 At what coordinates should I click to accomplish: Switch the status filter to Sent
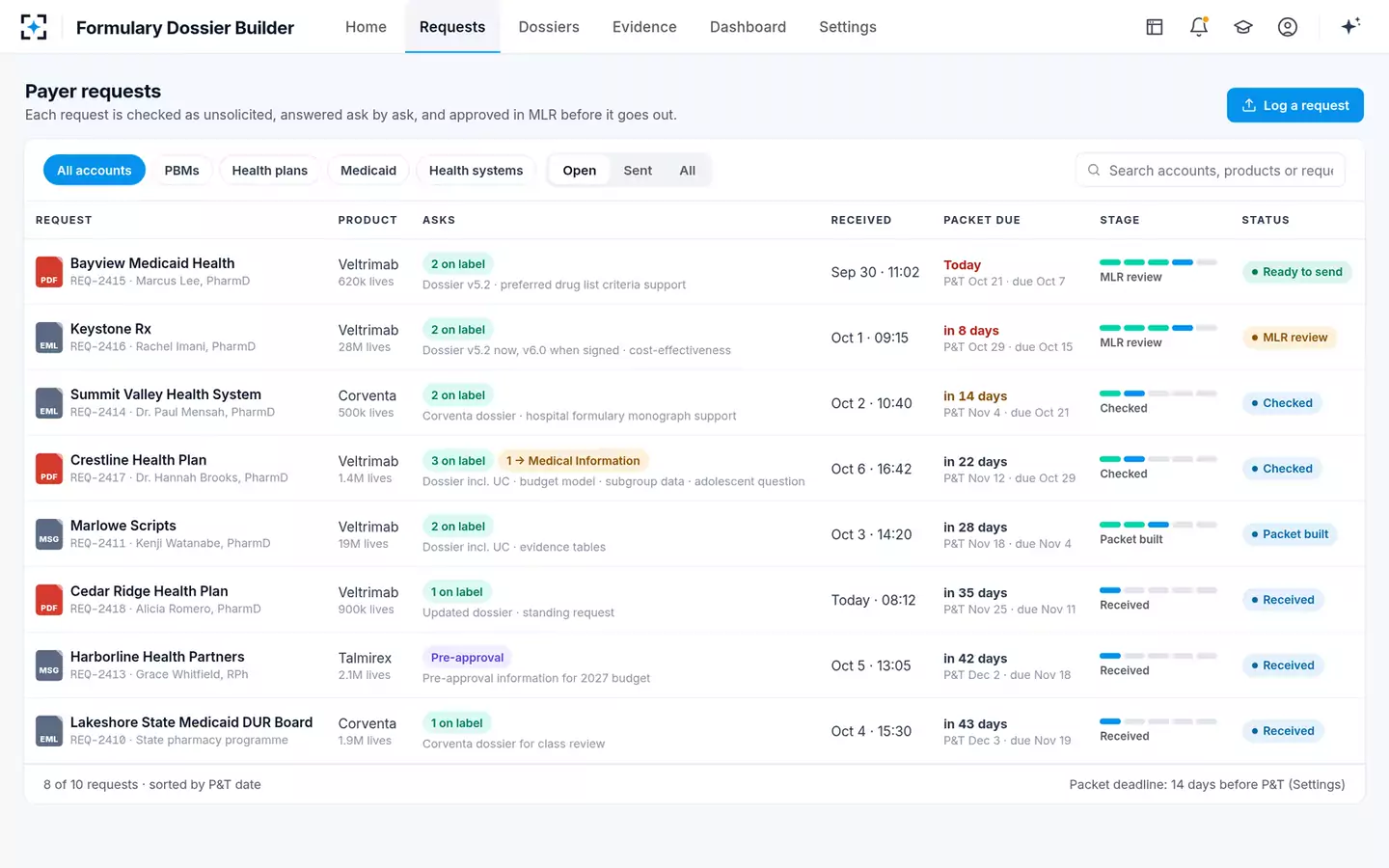638,171
